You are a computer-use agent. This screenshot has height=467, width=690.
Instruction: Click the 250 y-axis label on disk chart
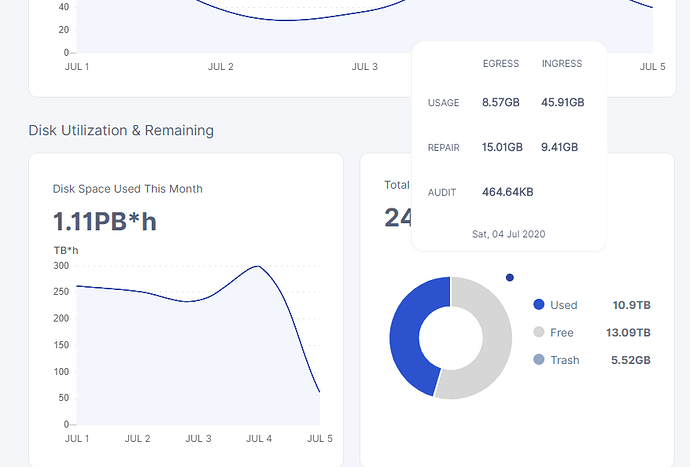pyautogui.click(x=61, y=292)
